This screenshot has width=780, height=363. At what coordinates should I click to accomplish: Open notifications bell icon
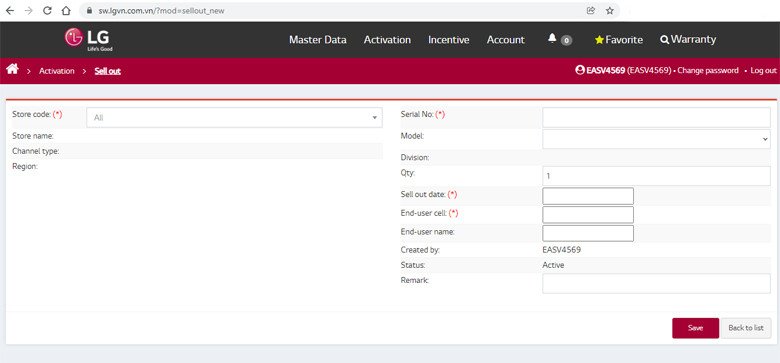pos(552,38)
